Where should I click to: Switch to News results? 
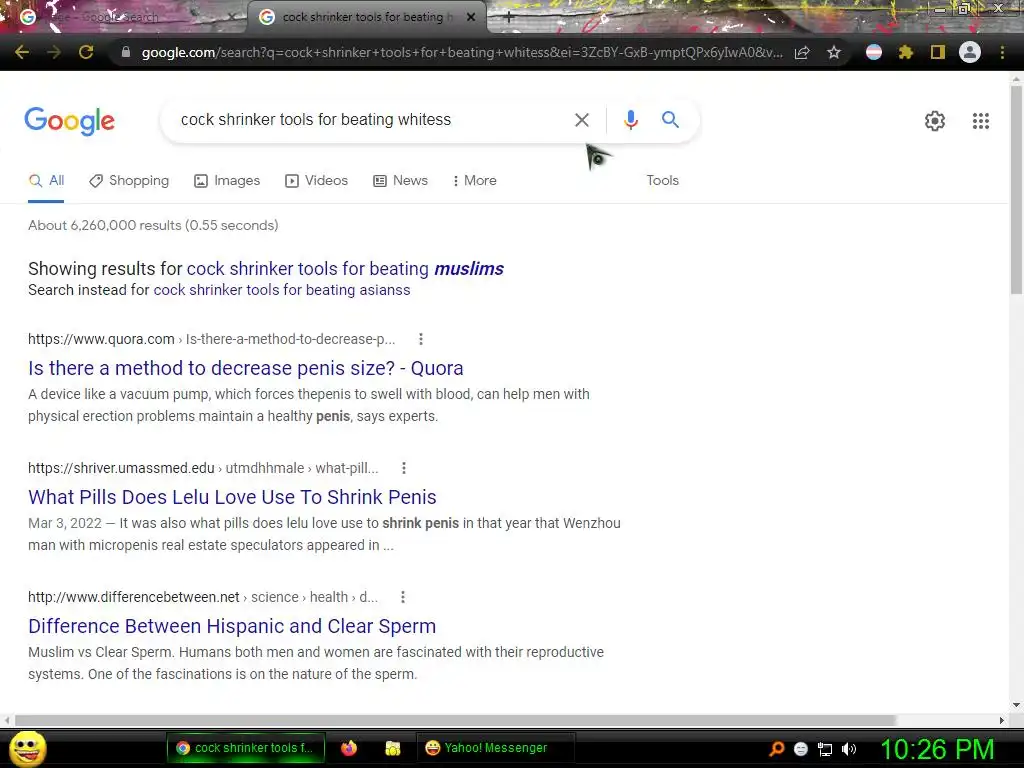(400, 181)
